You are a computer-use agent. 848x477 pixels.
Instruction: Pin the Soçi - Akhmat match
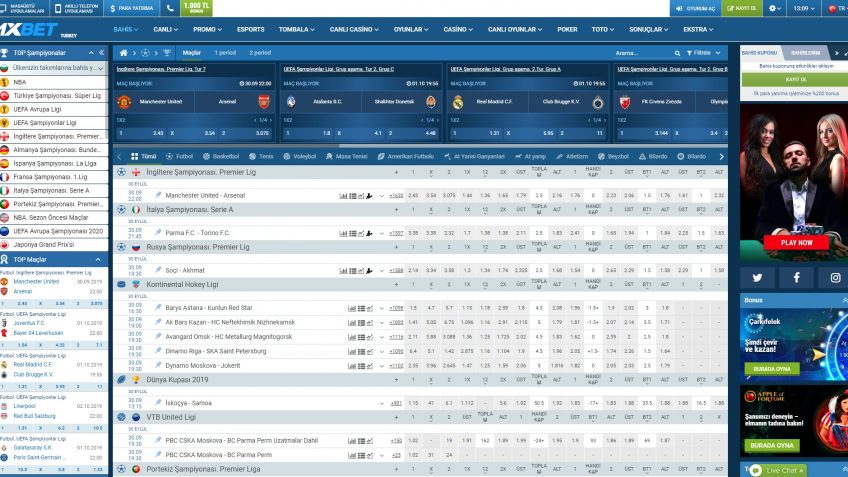pyautogui.click(x=158, y=270)
